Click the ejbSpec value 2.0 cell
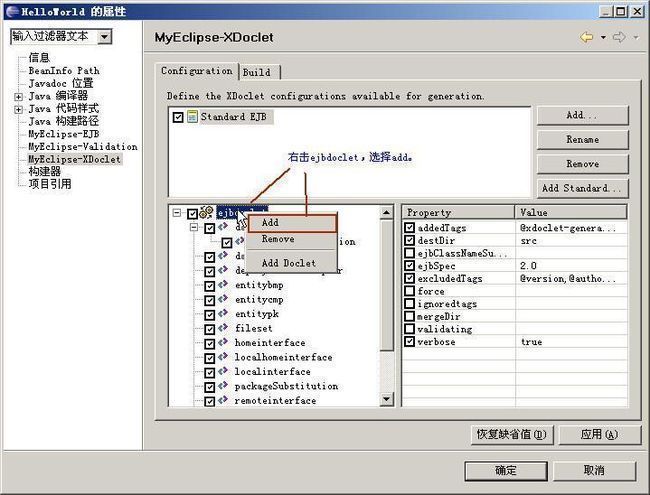The width and height of the screenshot is (650, 495). [571, 266]
